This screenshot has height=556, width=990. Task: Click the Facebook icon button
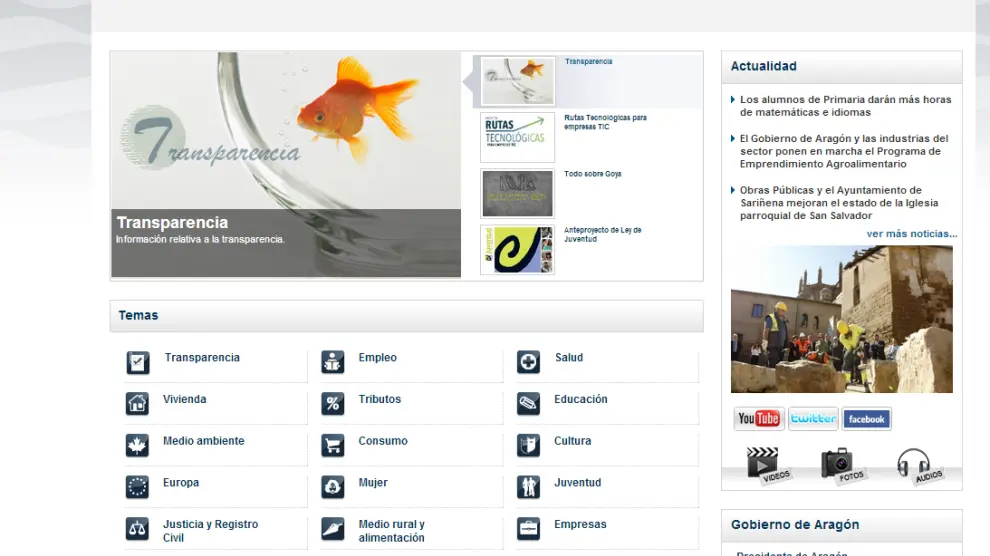click(x=866, y=419)
